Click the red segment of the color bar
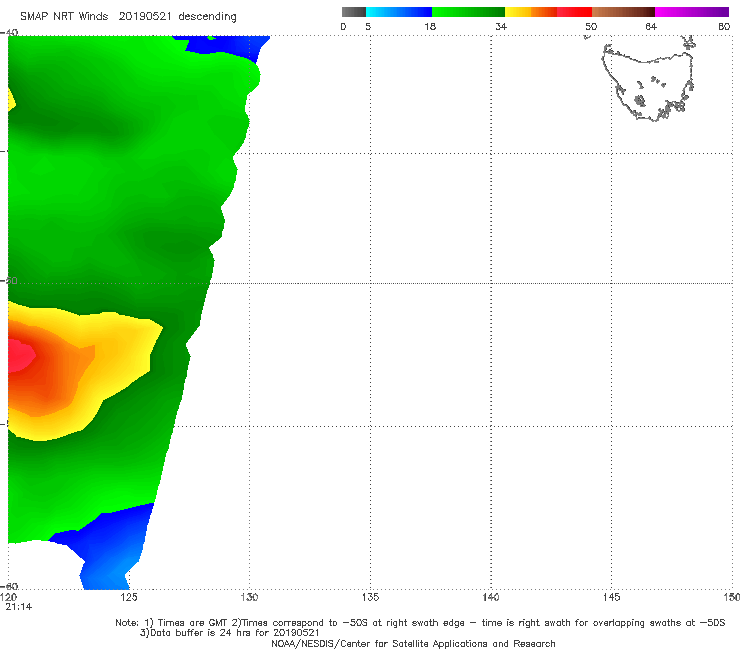 coord(574,12)
